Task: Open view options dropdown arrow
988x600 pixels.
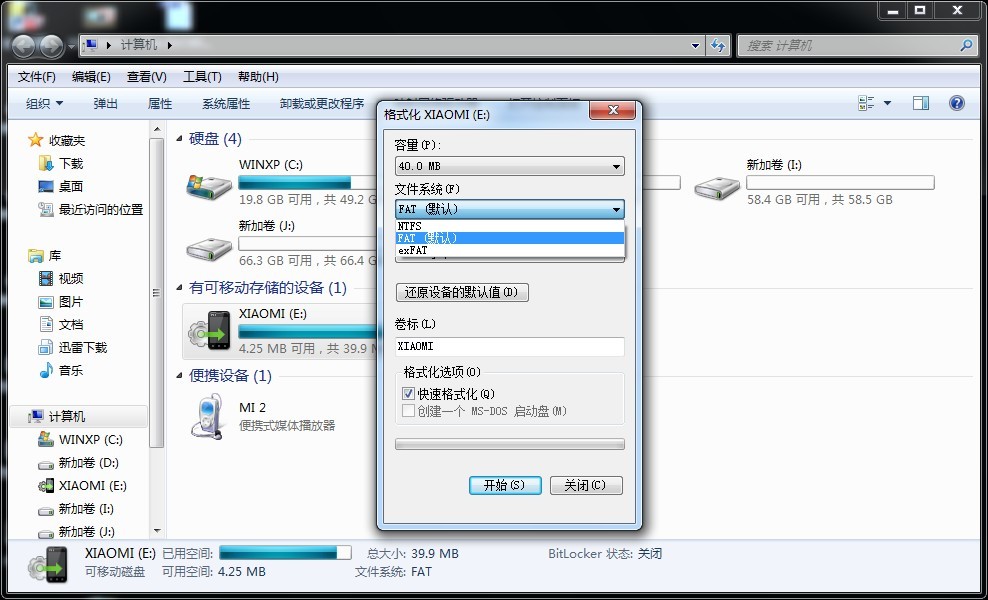Action: [x=887, y=103]
